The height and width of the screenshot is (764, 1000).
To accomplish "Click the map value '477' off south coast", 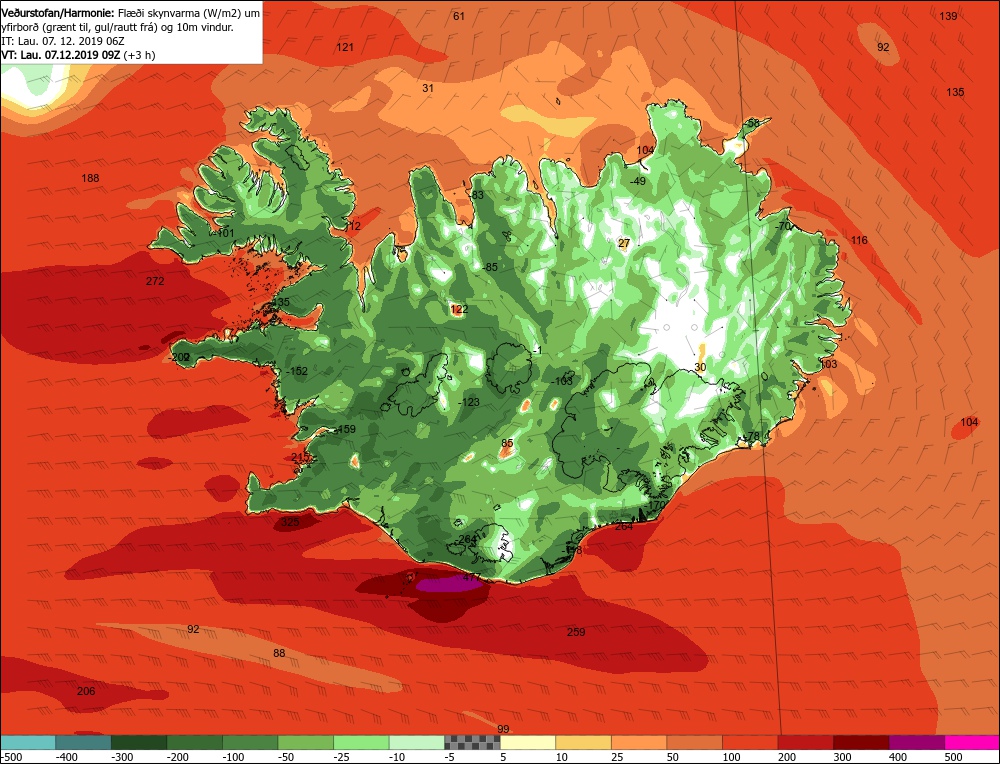I will point(471,578).
